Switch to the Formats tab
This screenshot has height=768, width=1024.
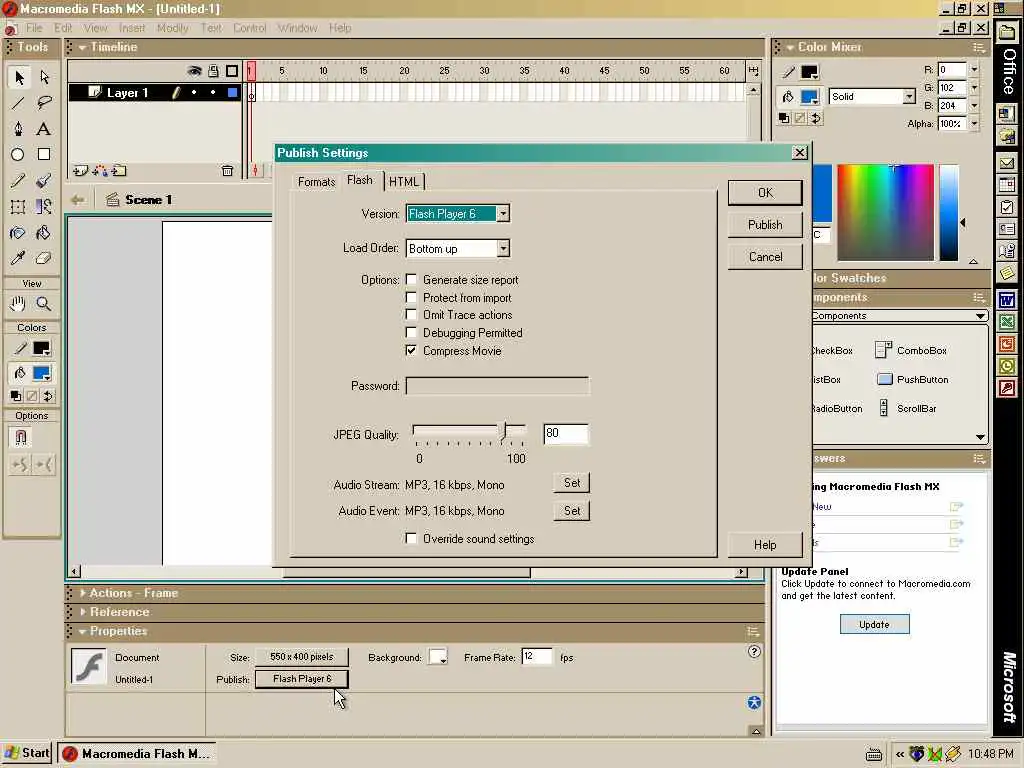(316, 182)
